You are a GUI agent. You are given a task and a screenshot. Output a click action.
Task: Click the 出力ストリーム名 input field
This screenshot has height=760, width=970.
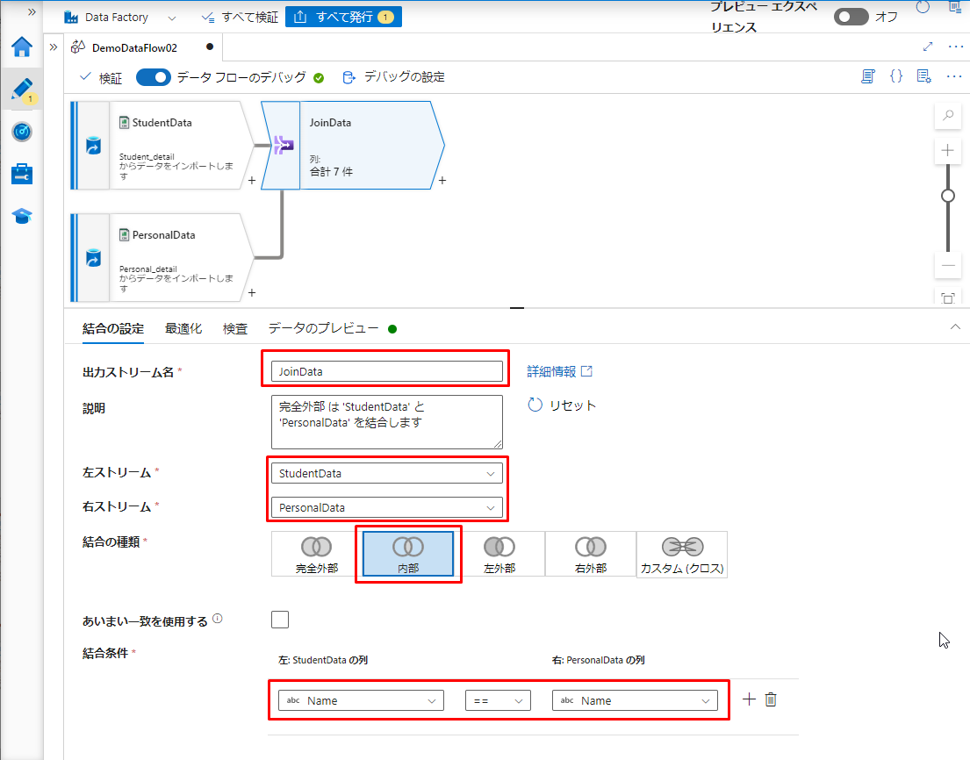pyautogui.click(x=387, y=372)
